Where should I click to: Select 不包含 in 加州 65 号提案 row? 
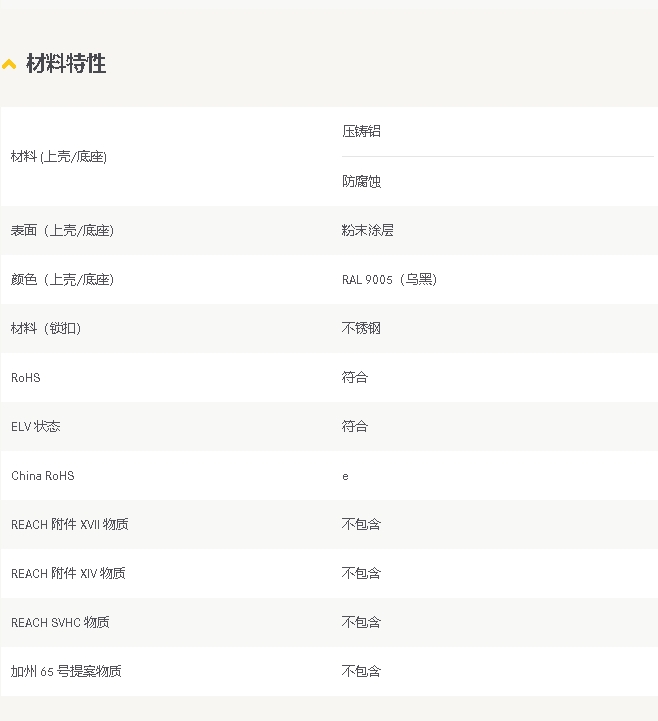(361, 671)
